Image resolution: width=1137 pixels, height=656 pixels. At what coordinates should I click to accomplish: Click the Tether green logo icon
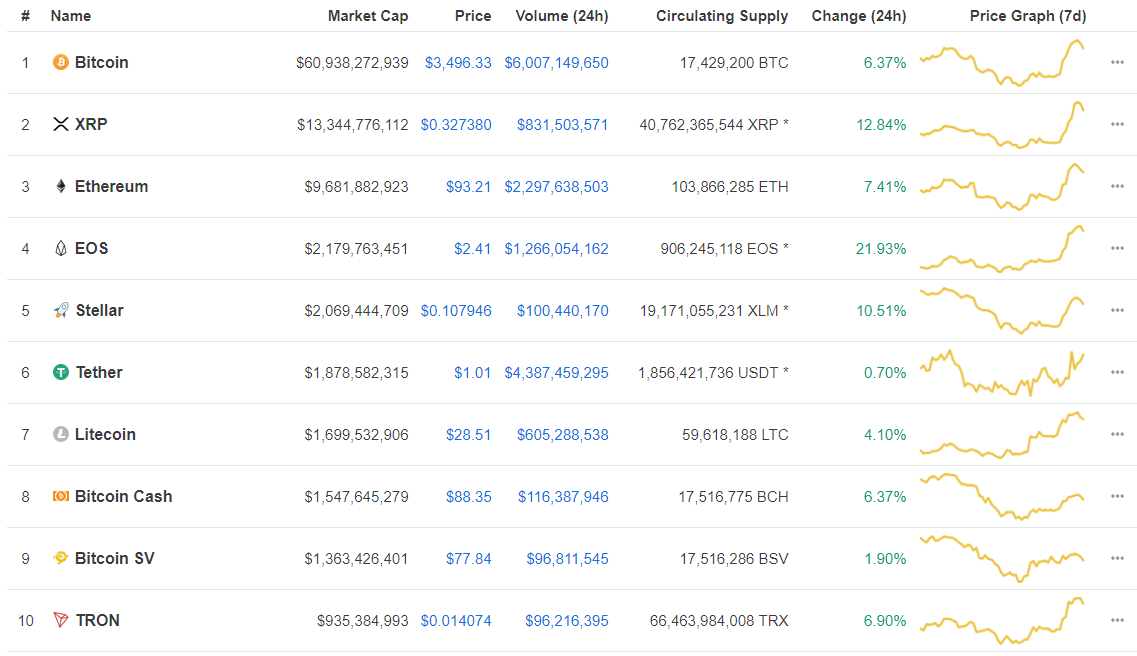point(61,372)
